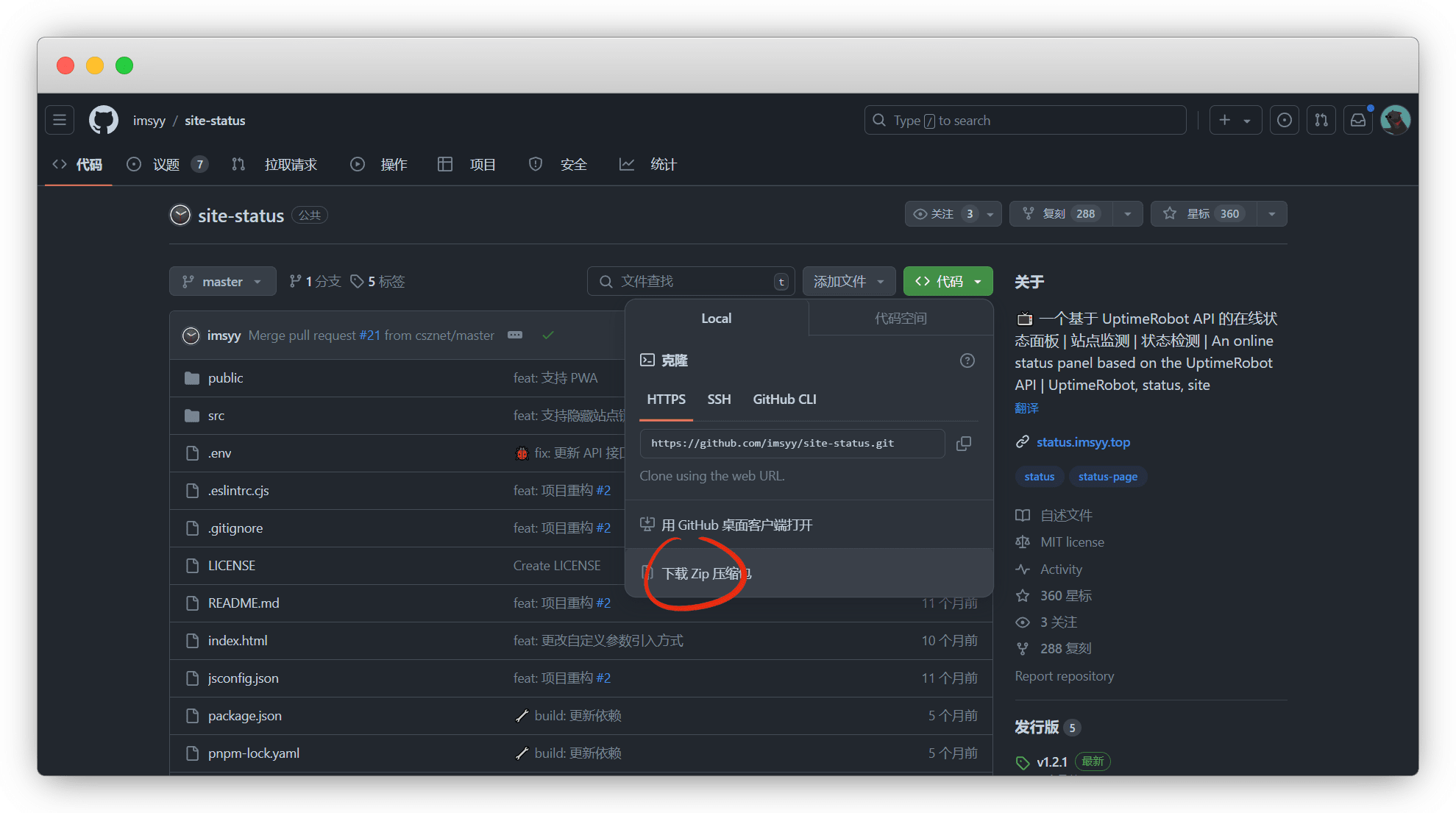Click the terminal icon beside 克隆
Screen dimensions: 1456x813
647,361
